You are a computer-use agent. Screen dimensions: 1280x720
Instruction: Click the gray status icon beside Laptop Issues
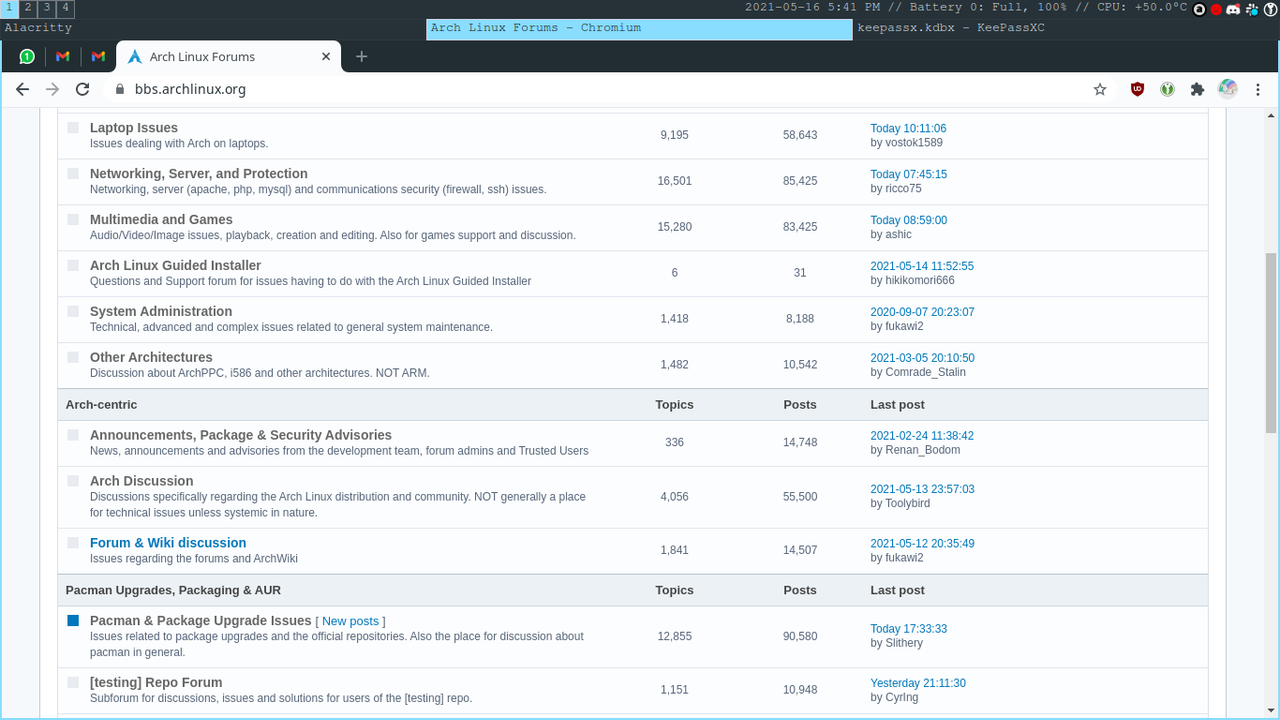[x=73, y=128]
